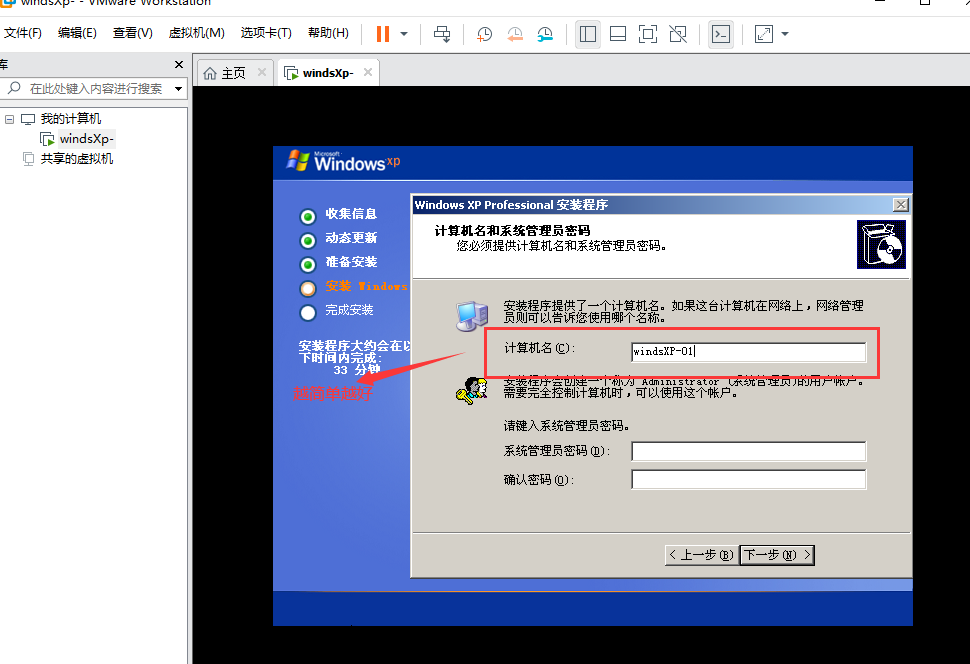
Task: Open the library search dropdown arrow
Action: click(178, 88)
